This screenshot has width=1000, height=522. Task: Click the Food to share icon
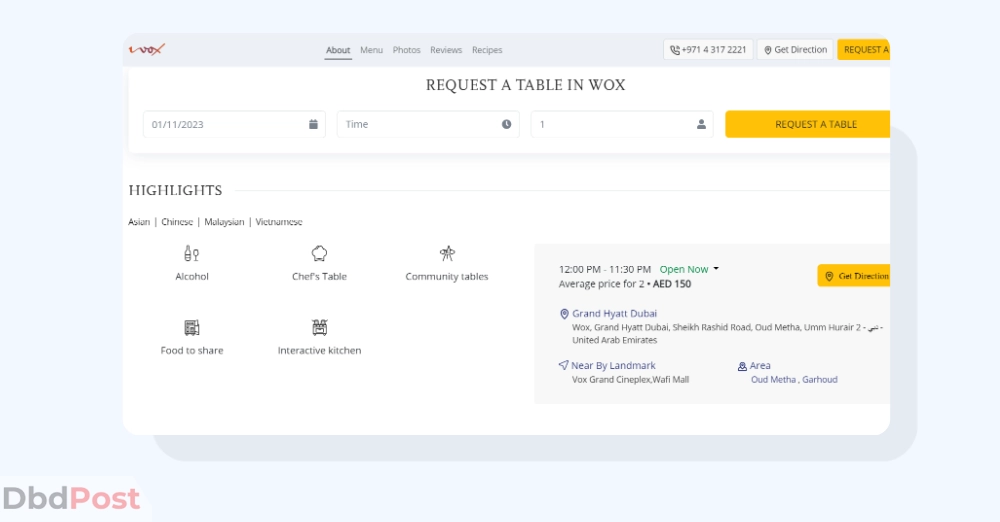(x=192, y=327)
